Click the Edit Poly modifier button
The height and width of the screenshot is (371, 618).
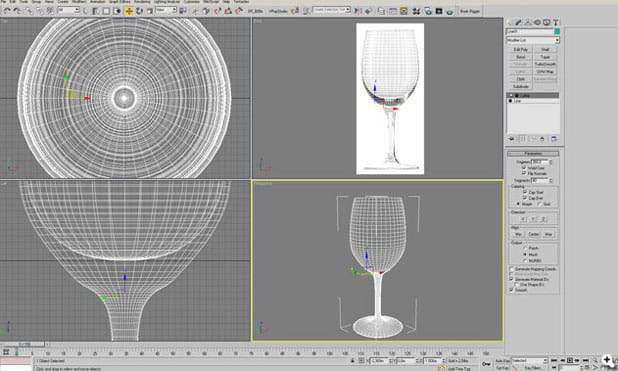point(521,50)
